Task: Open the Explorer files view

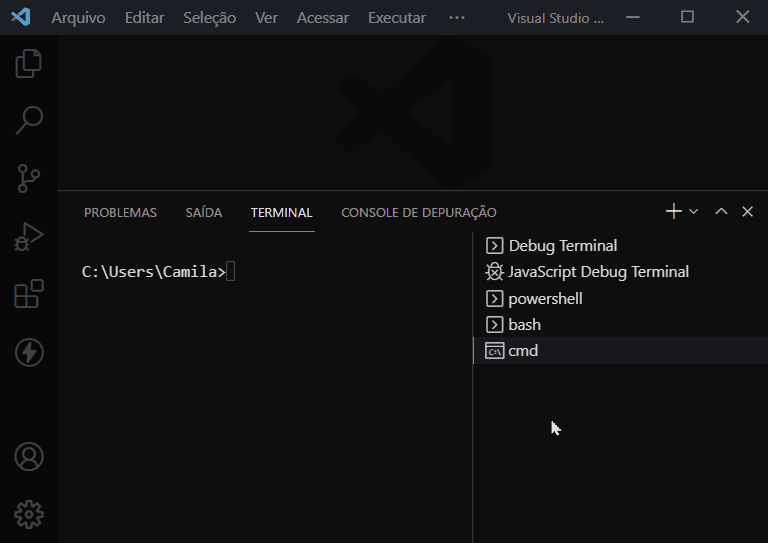Action: click(x=29, y=64)
